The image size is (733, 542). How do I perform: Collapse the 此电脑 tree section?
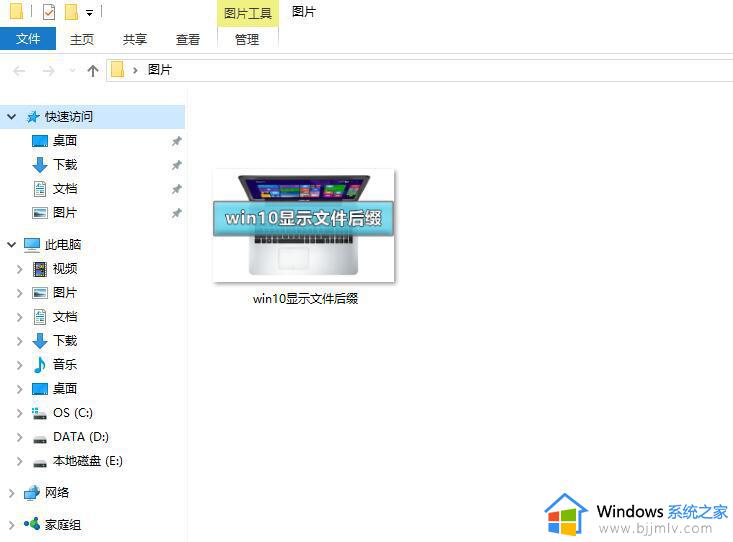12,244
